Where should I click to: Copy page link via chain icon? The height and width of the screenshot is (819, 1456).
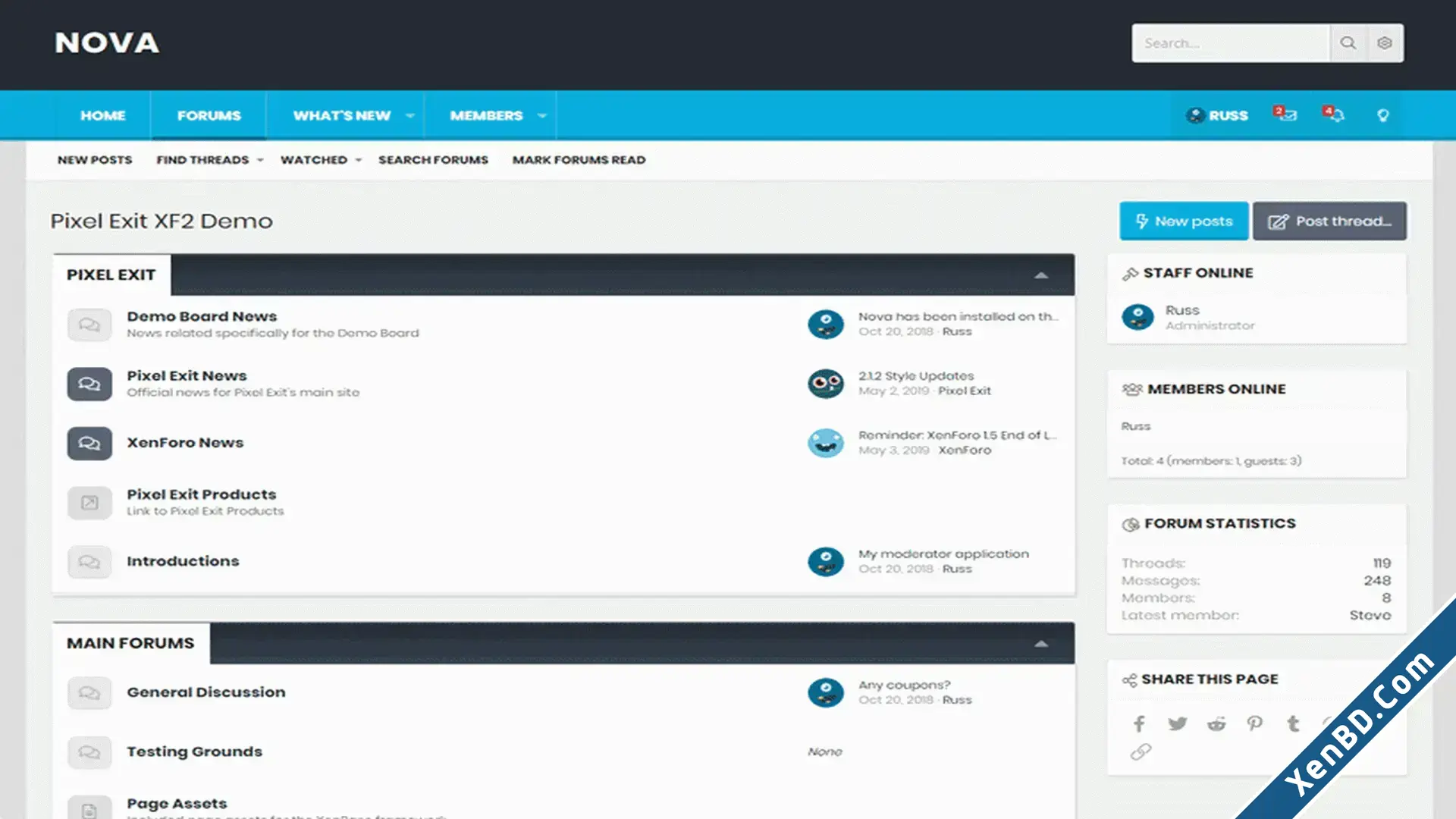[x=1141, y=752]
